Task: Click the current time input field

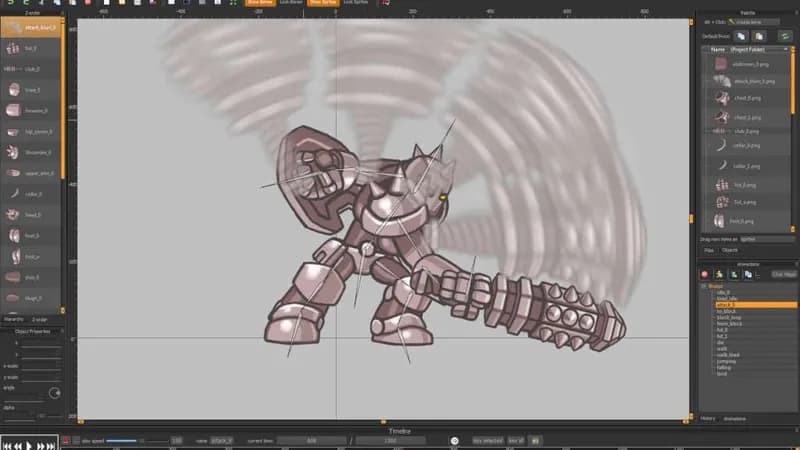Action: coord(312,441)
